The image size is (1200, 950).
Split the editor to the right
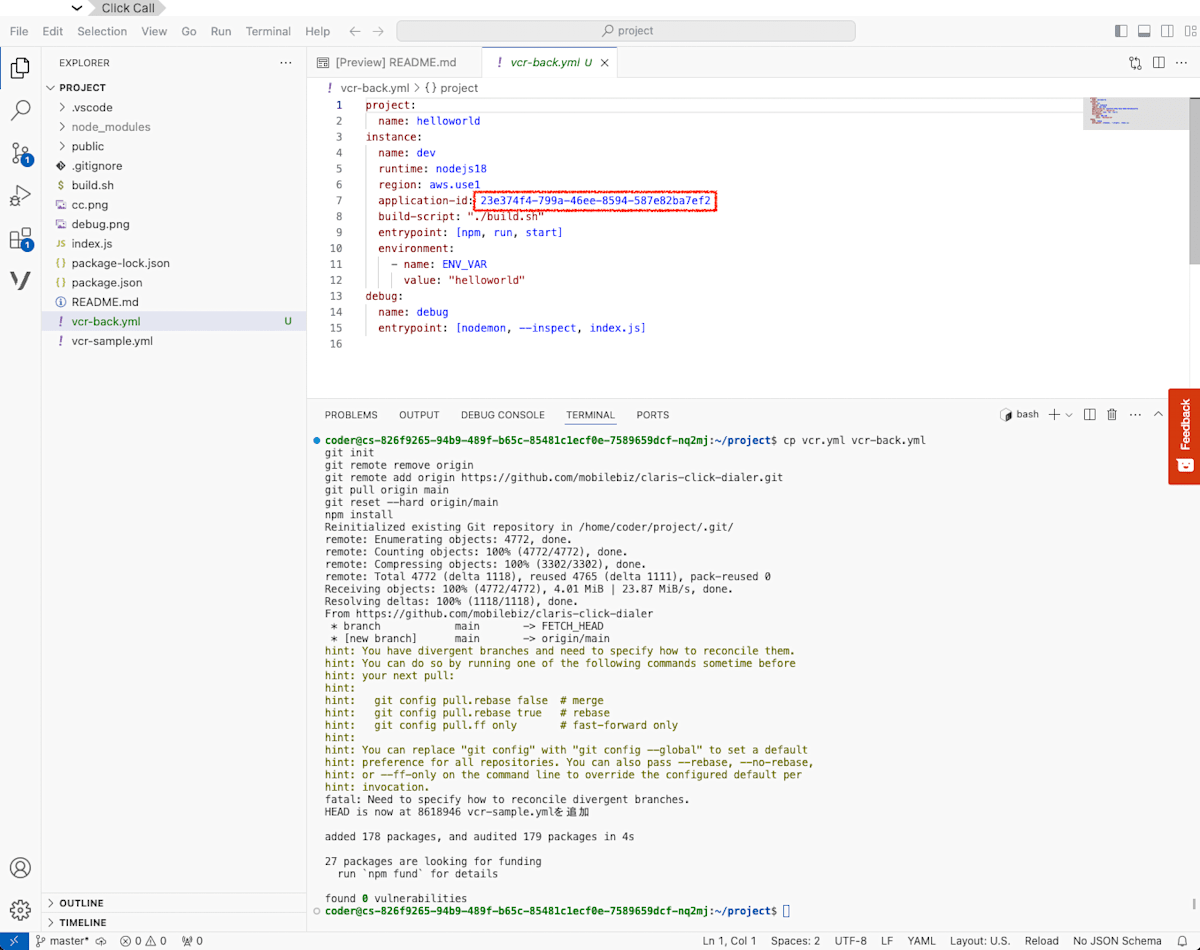(1158, 62)
